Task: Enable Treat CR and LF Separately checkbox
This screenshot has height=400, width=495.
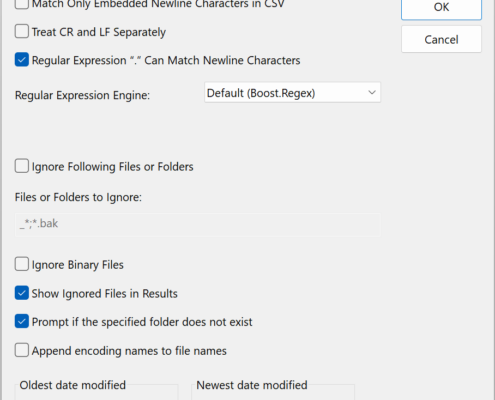Action: pos(22,32)
